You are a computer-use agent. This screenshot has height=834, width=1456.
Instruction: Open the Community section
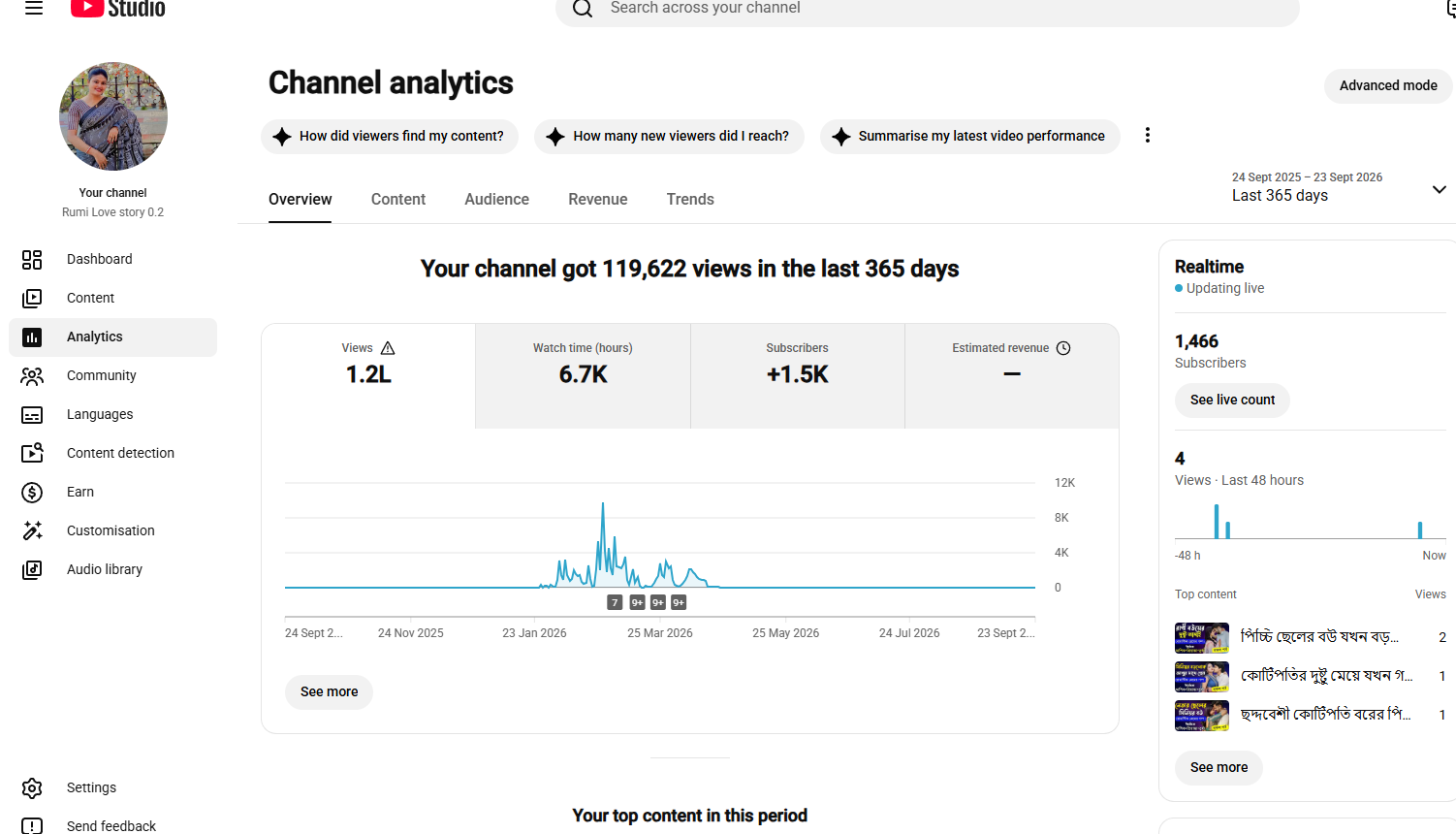pyautogui.click(x=112, y=375)
